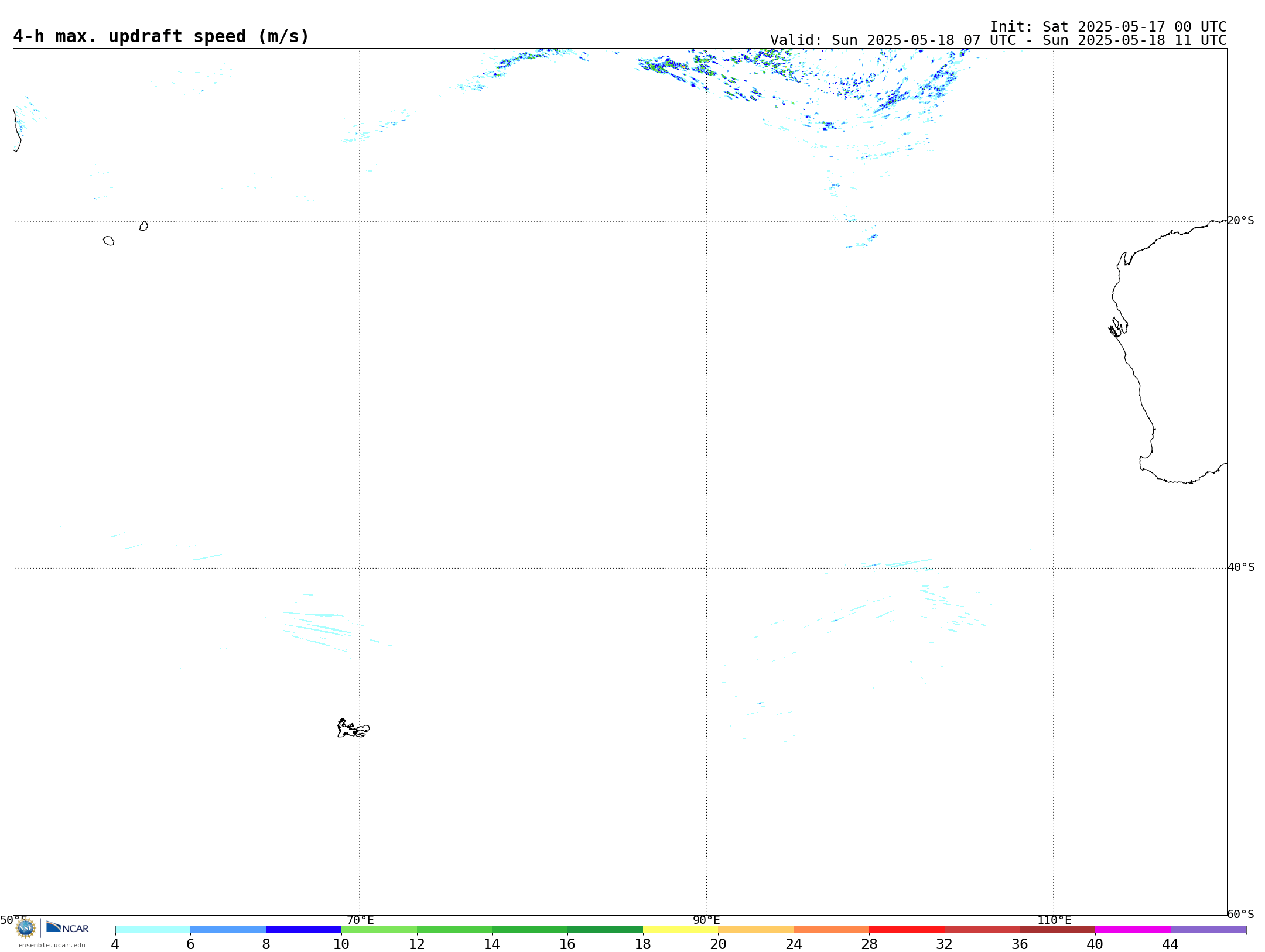
Task: Click the light cyan 4-6 color swatch
Action: pos(153,929)
